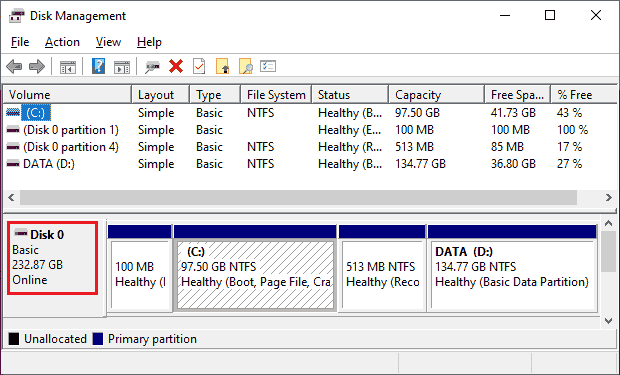This screenshot has width=620, height=375.
Task: Sort by the Type column header
Action: click(x=215, y=95)
